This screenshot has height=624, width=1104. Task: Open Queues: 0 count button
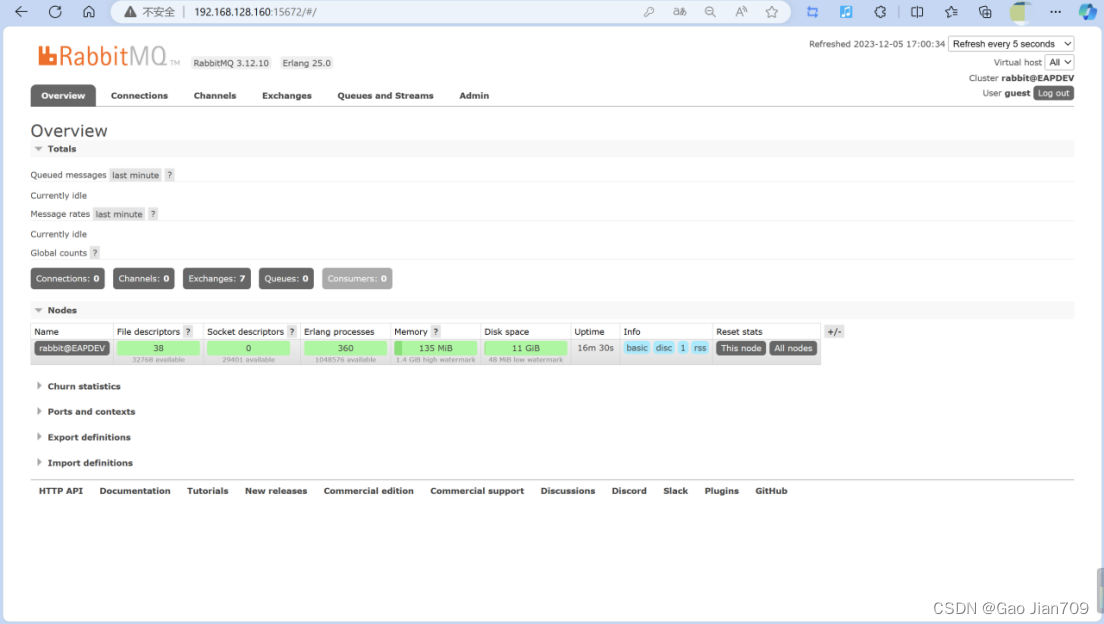[286, 279]
